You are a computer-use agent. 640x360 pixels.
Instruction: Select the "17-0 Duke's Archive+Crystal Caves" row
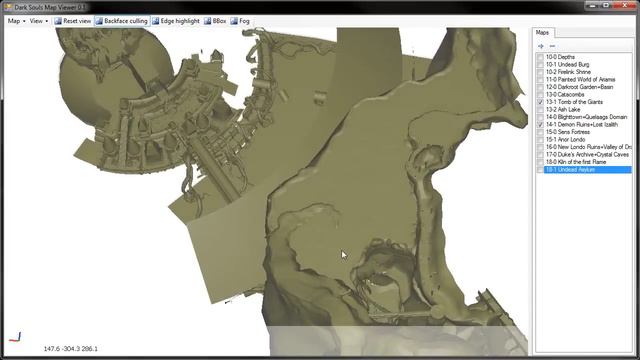point(587,154)
